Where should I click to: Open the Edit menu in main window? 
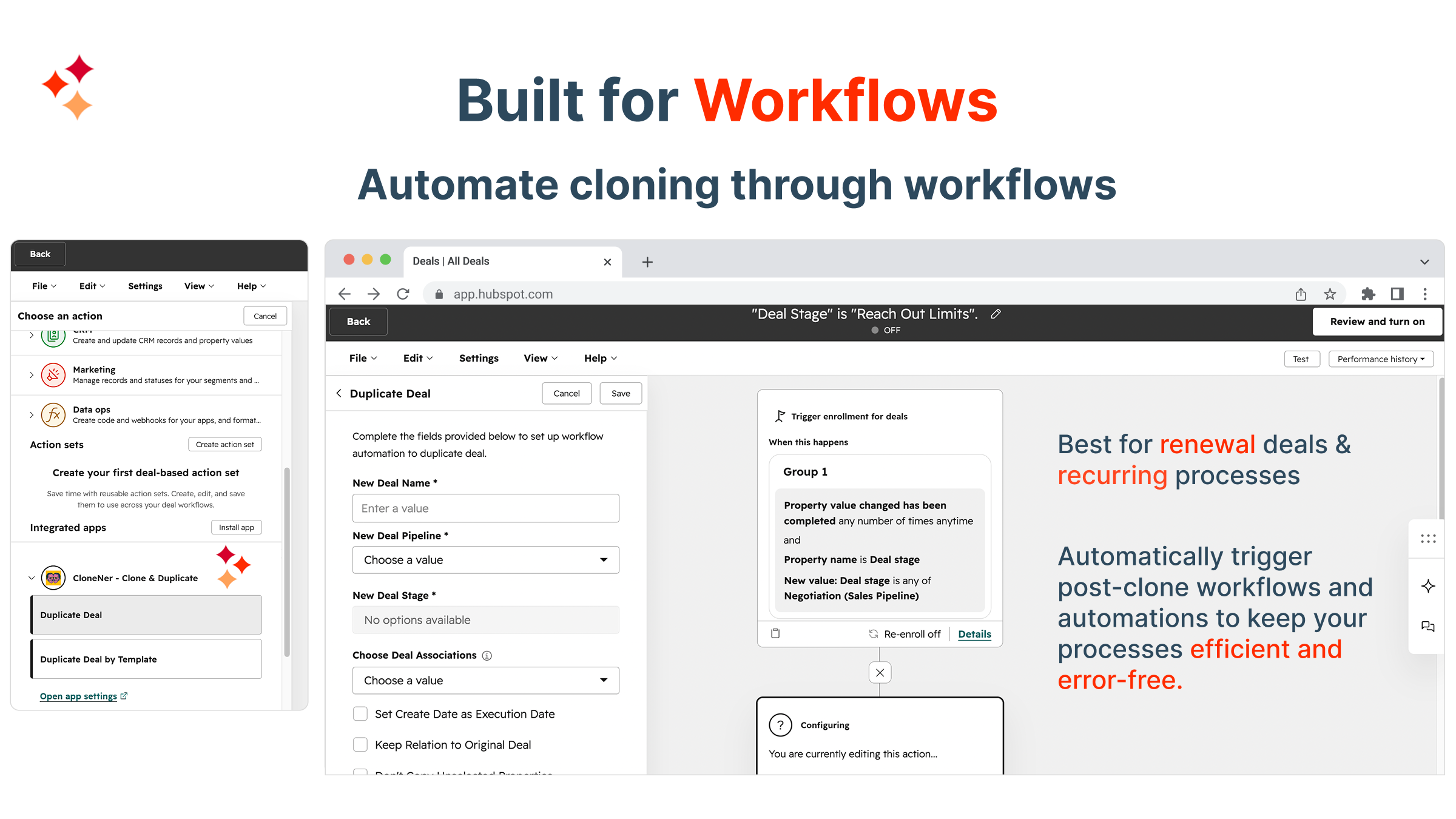click(418, 358)
